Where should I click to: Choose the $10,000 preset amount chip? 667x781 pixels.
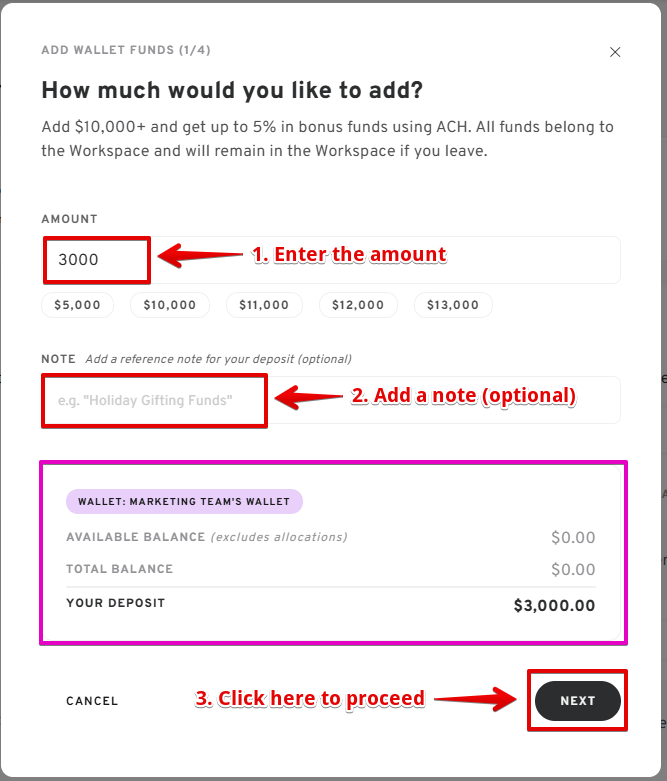point(170,305)
